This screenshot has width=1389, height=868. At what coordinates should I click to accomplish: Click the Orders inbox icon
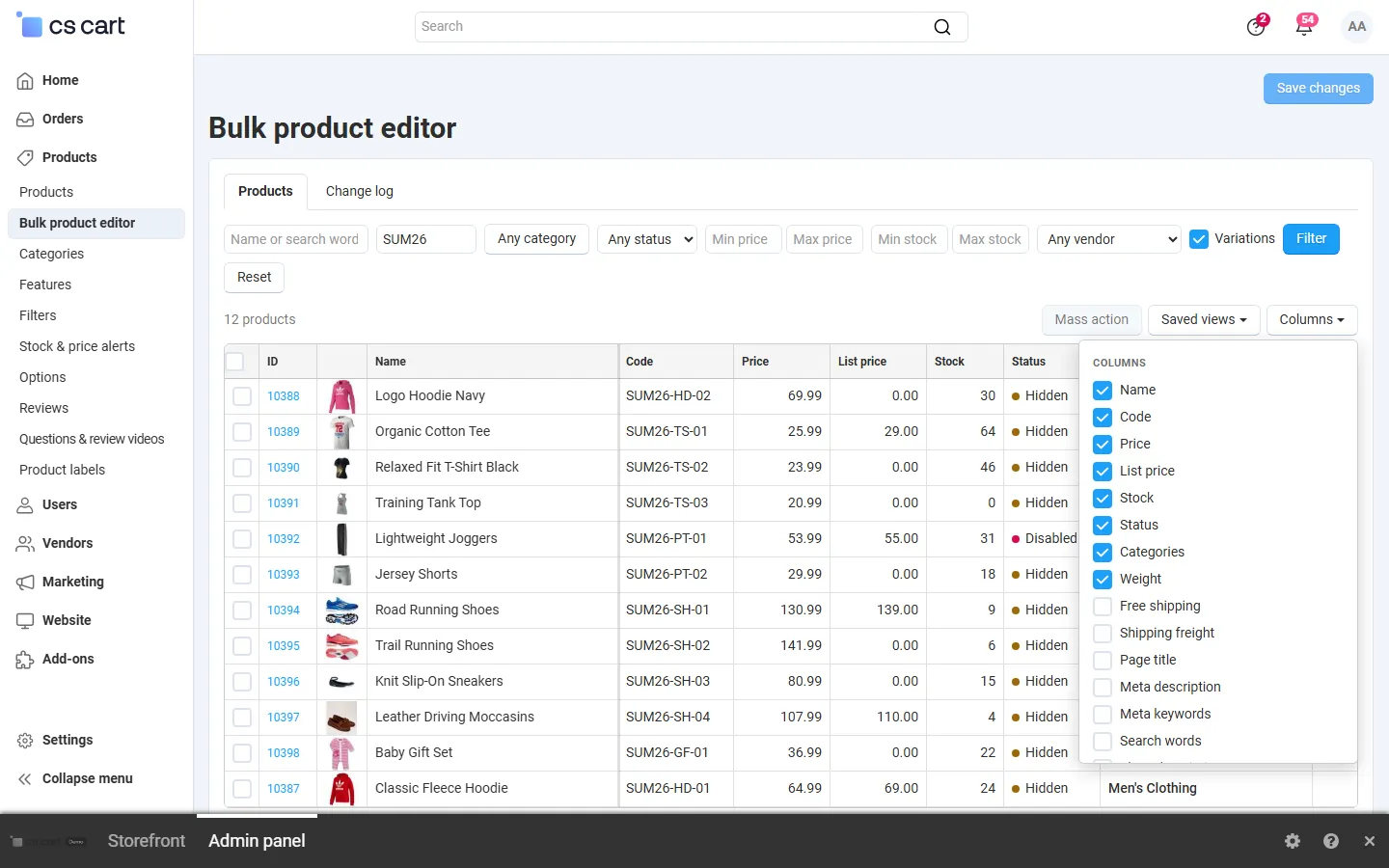click(25, 120)
